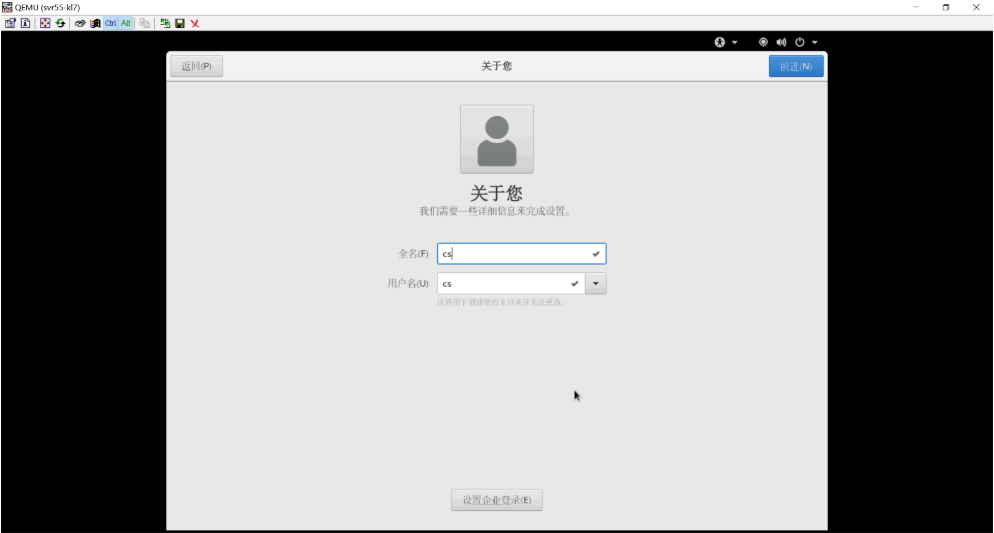Start a new connection with the computers icon

165,23
